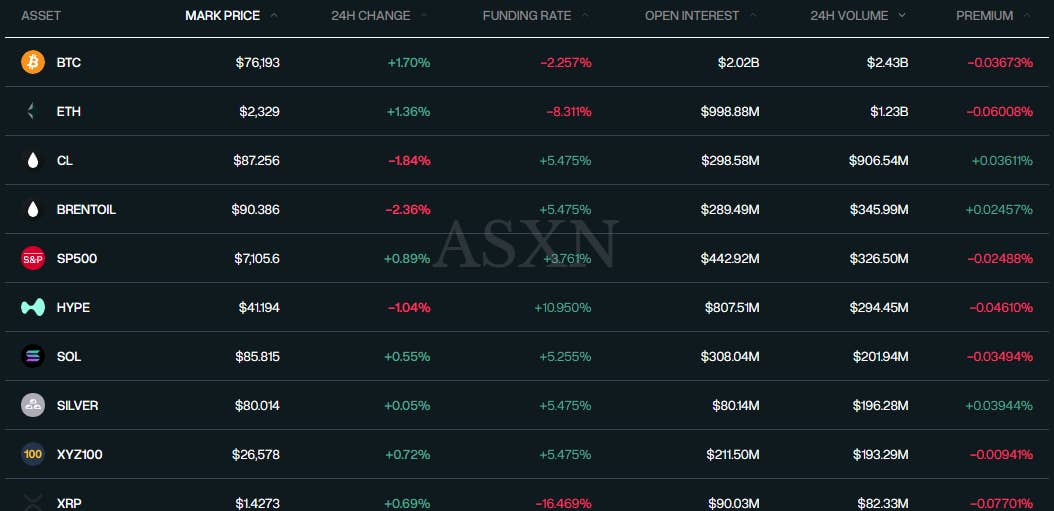Sort by Open Interest column header

coord(692,15)
